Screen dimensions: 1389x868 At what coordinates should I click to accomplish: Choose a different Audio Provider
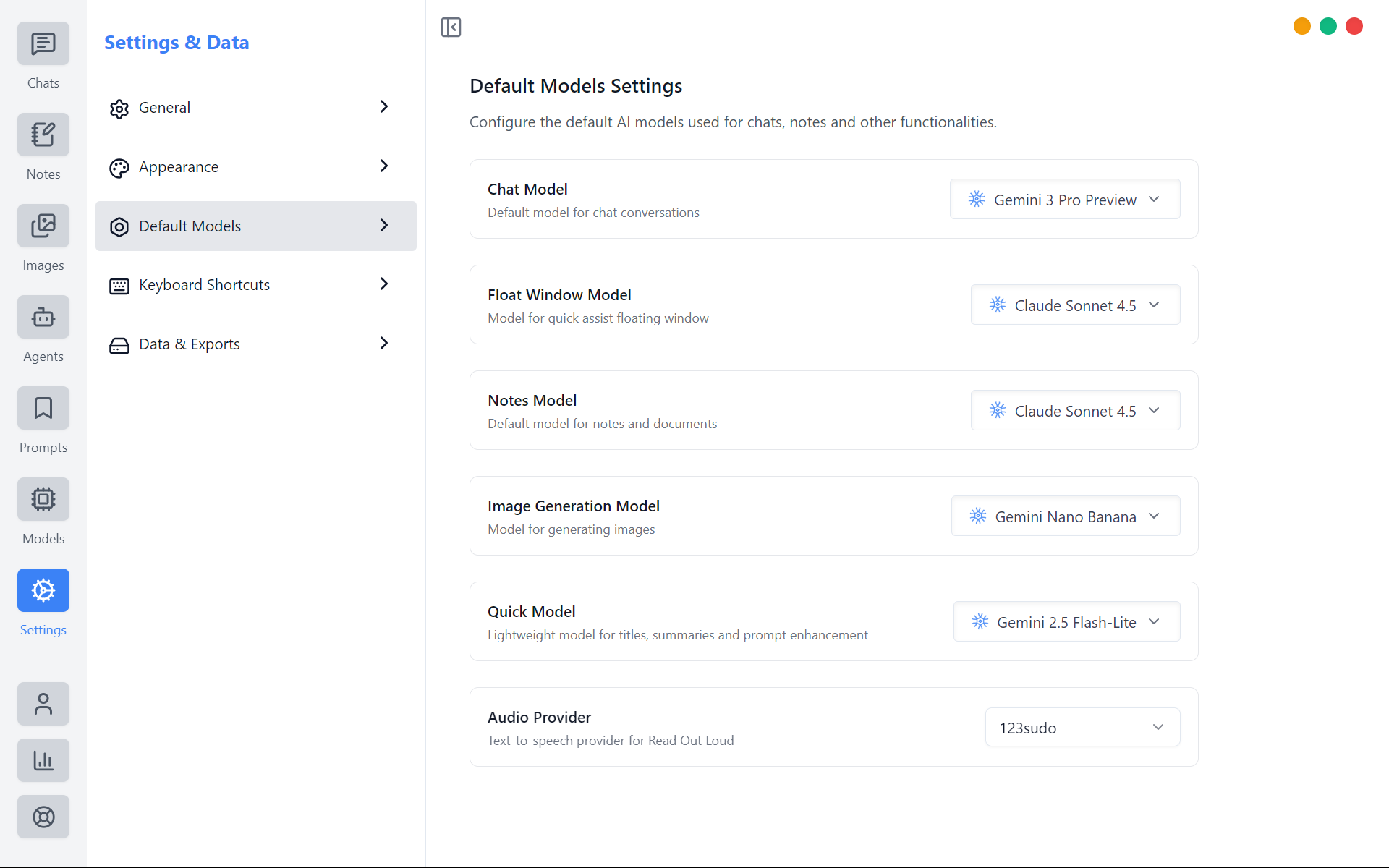(x=1082, y=728)
